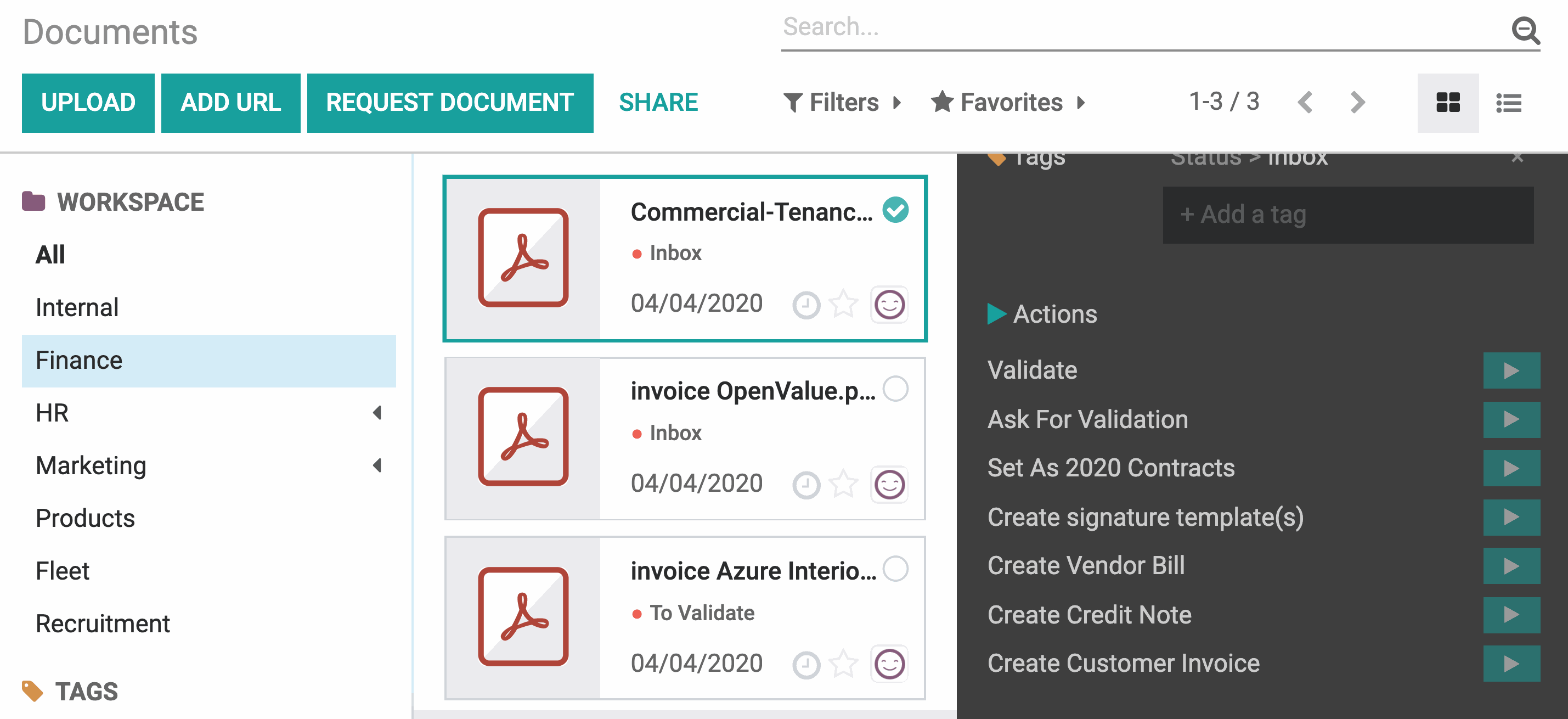
Task: Run the Create Vendor Bill action
Action: click(x=1511, y=565)
